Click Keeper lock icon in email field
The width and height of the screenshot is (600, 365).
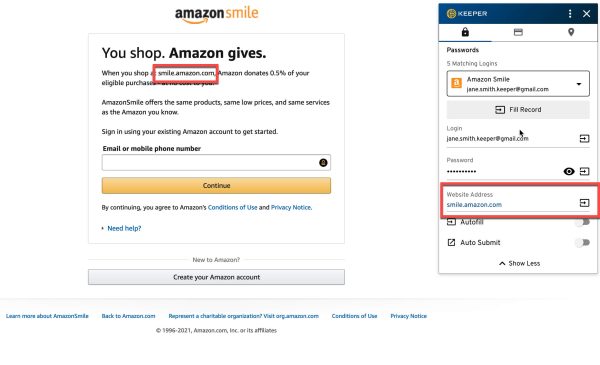click(x=323, y=163)
